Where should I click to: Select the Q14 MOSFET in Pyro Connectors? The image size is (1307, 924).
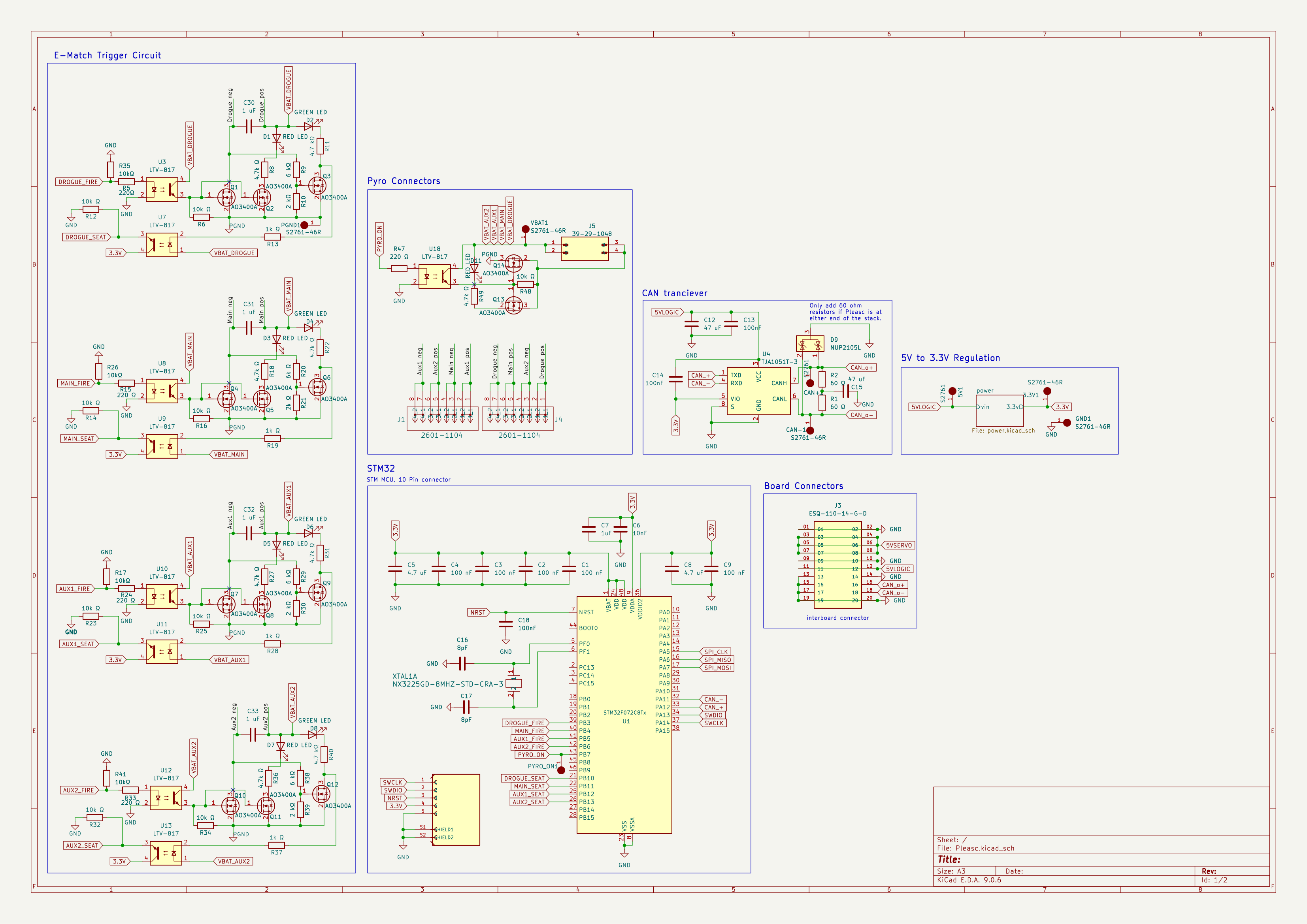(x=514, y=263)
